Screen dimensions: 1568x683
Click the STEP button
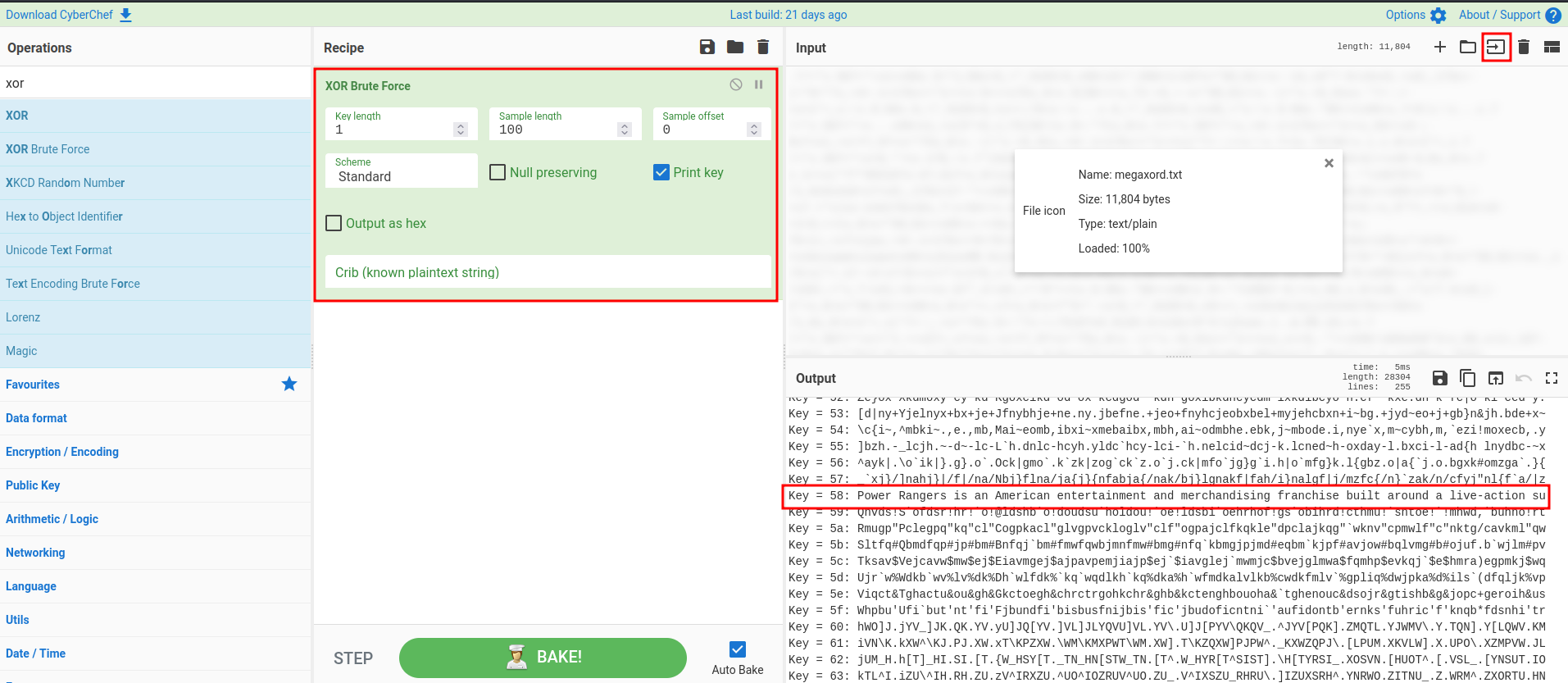pyautogui.click(x=353, y=658)
